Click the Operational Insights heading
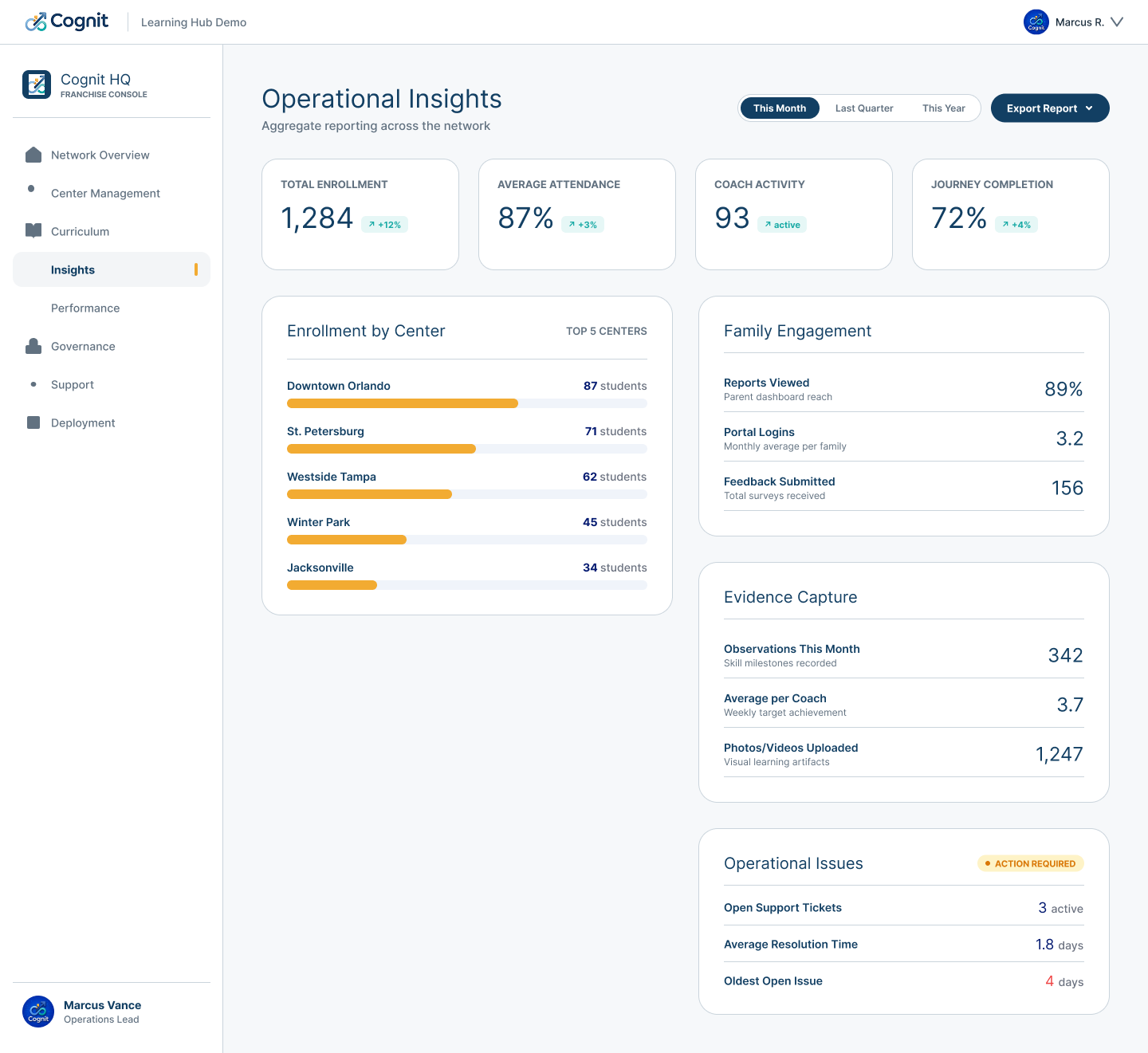The height and width of the screenshot is (1053, 1148). click(x=382, y=99)
